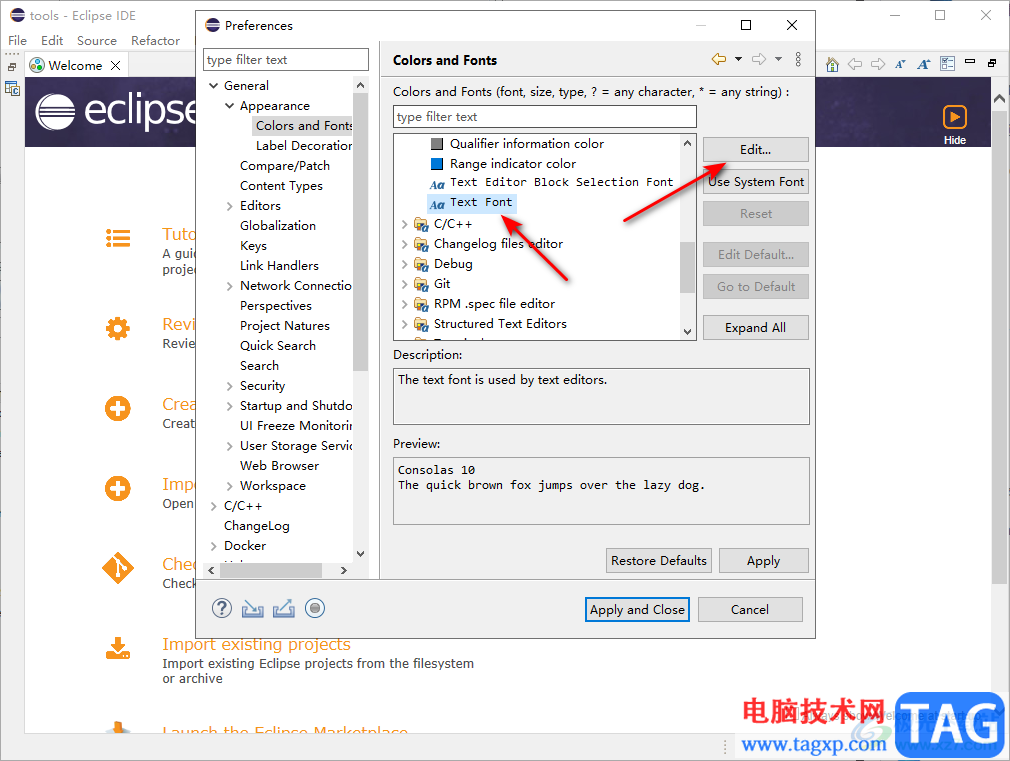This screenshot has height=761, width=1010.
Task: Select the Web Browser preference page
Action: [279, 465]
